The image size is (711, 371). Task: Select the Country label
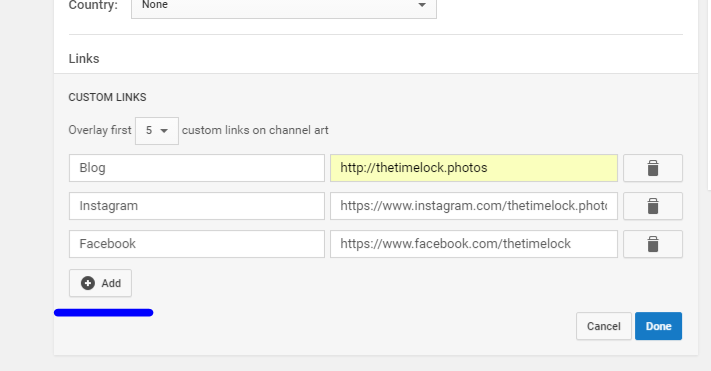coord(93,5)
